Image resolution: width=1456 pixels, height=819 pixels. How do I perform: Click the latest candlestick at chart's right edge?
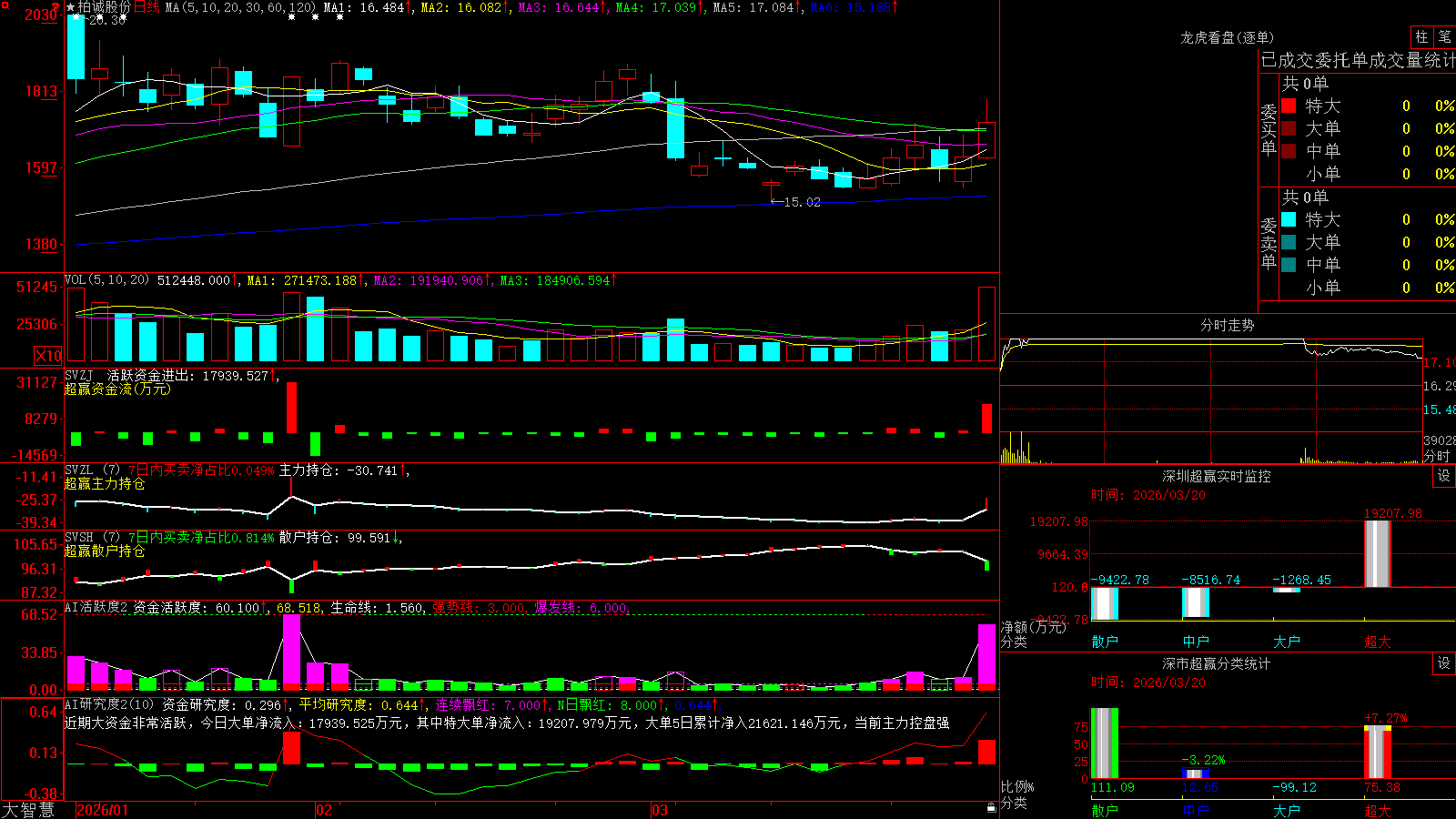pos(986,140)
